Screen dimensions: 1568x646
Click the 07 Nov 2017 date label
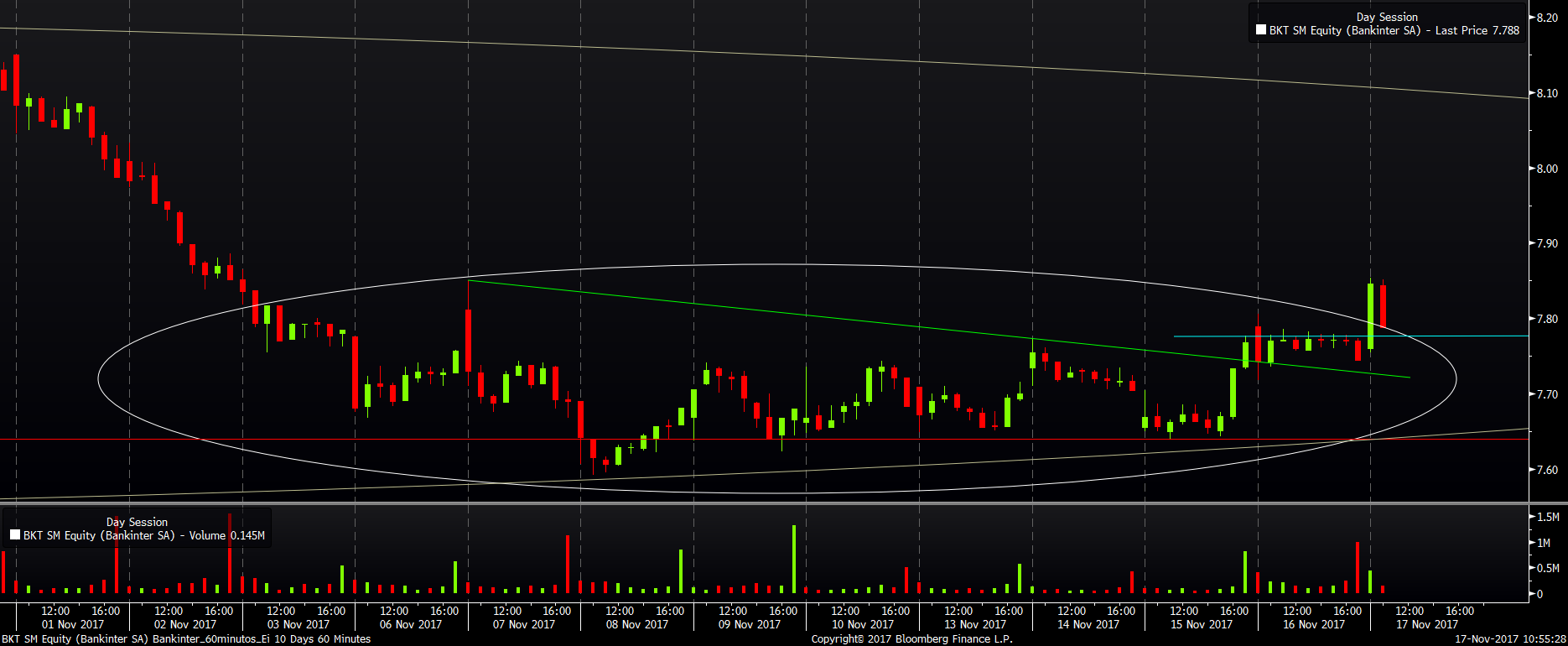pyautogui.click(x=524, y=624)
